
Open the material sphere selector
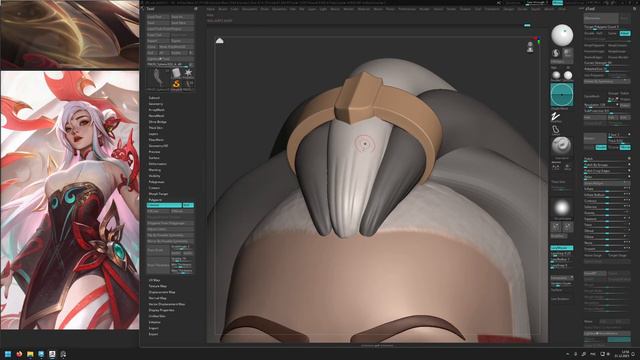point(562,35)
